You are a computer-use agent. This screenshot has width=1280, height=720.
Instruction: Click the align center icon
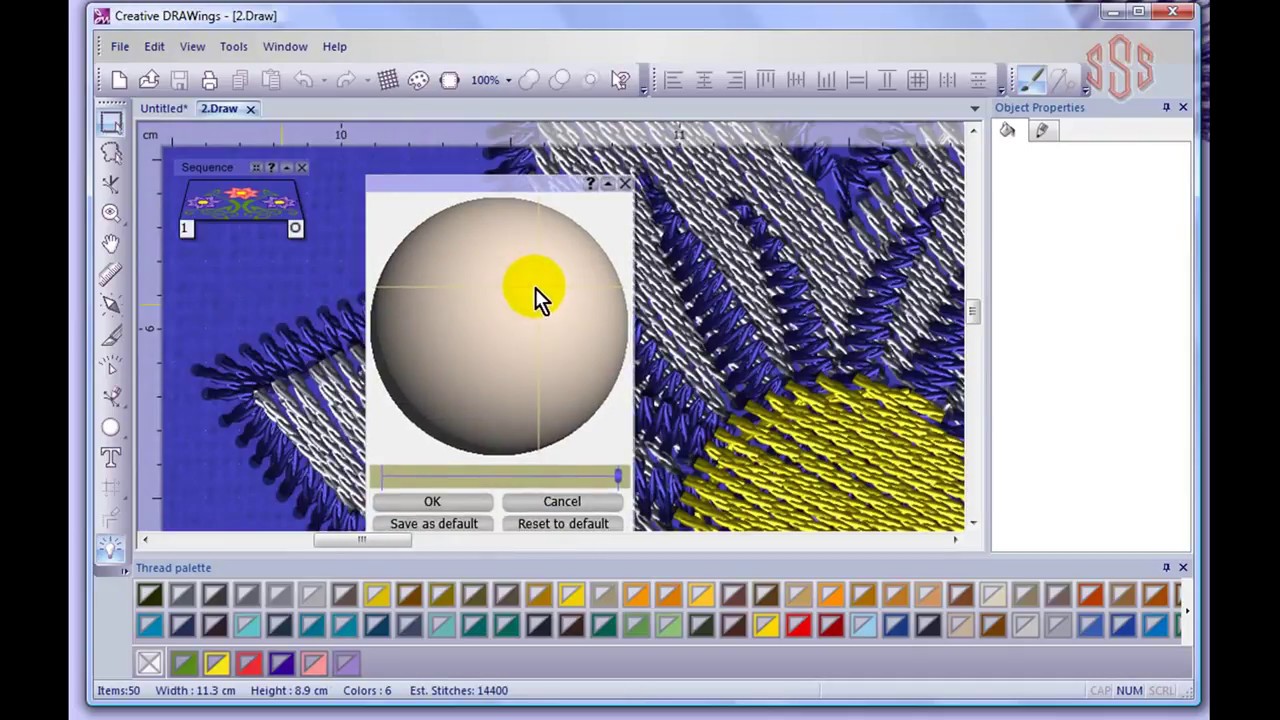(704, 80)
